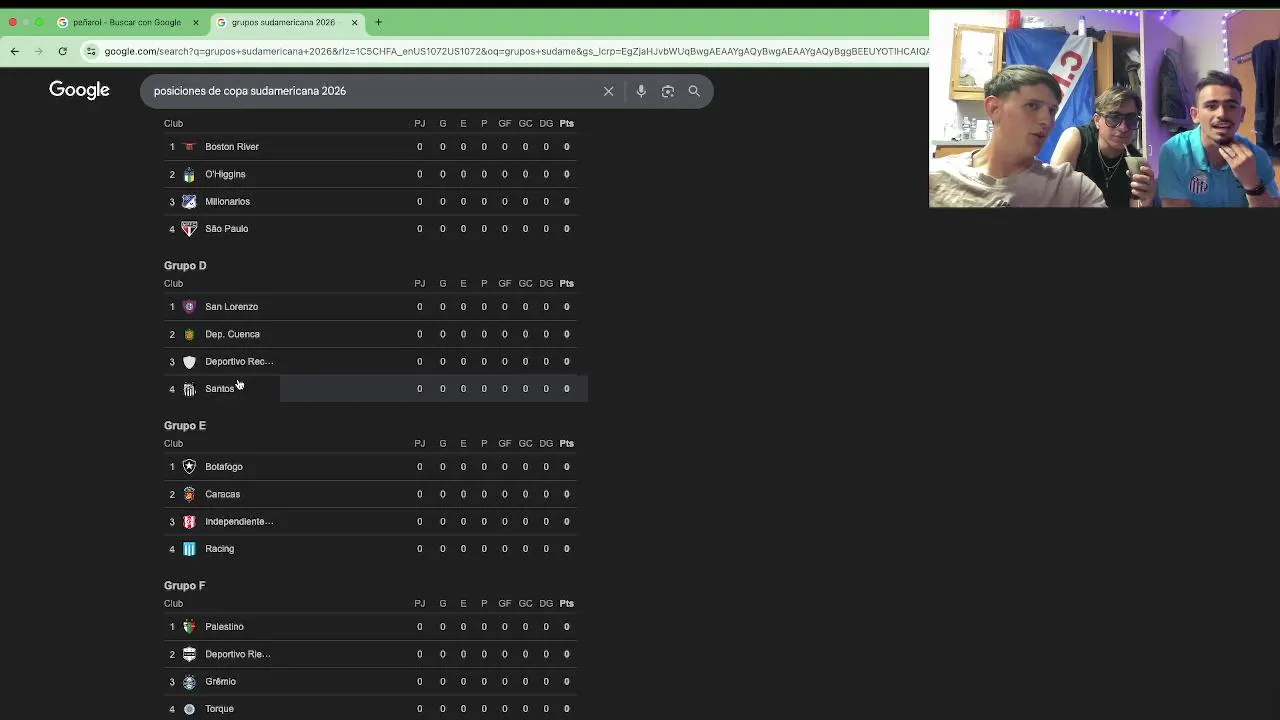1280x720 pixels.
Task: Open São Paulo team name
Action: coord(226,229)
